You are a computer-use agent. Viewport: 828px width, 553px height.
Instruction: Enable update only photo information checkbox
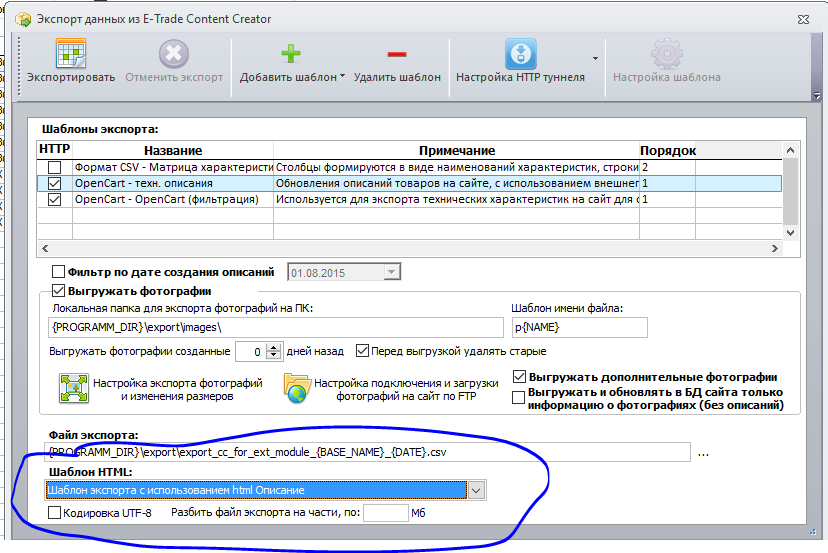519,397
